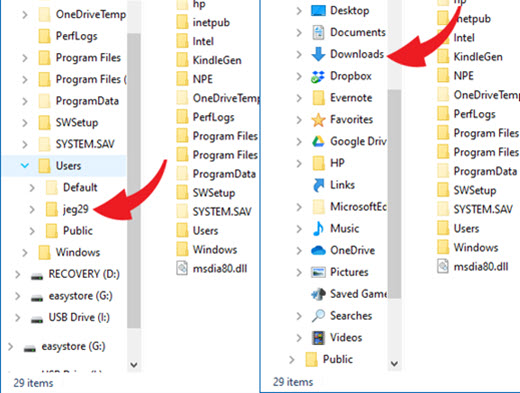Screen dimensions: 520x393
Task: Click the Windows folder icon in left tree
Action: pyautogui.click(x=44, y=252)
